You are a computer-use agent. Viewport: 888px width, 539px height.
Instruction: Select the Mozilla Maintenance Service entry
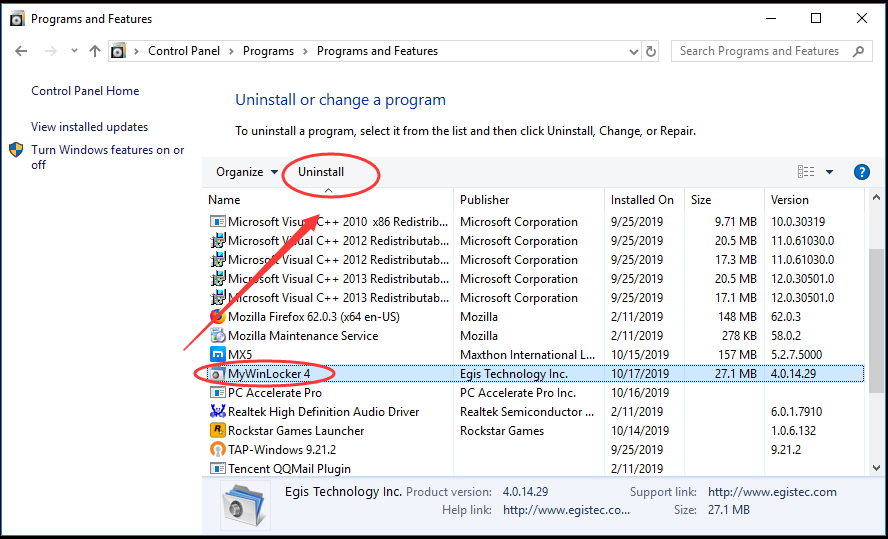(x=303, y=336)
